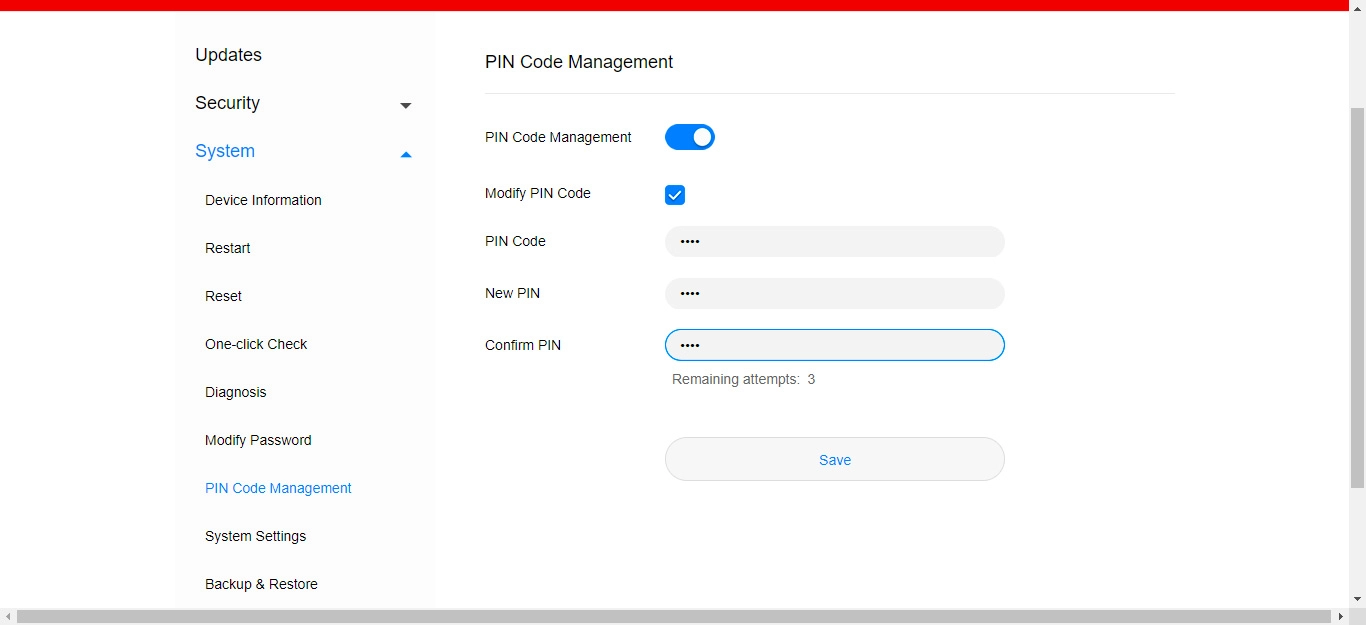The width and height of the screenshot is (1366, 625).
Task: Click the horizontal scrollbar right arrow
Action: click(1341, 617)
